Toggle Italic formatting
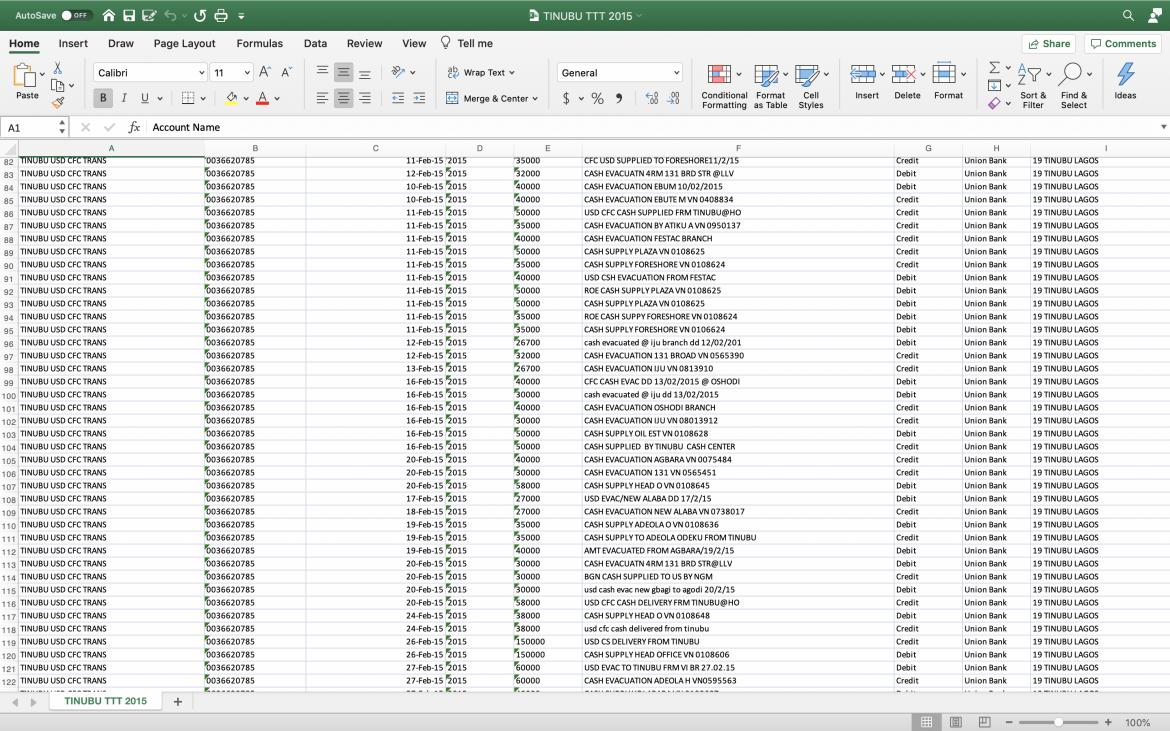The image size is (1170, 731). pyautogui.click(x=124, y=98)
